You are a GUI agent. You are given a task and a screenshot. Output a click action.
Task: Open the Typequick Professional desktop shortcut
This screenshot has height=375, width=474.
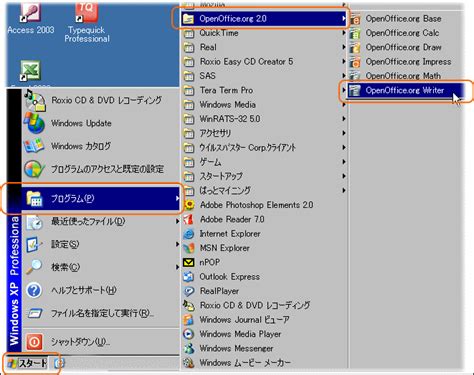[x=87, y=23]
